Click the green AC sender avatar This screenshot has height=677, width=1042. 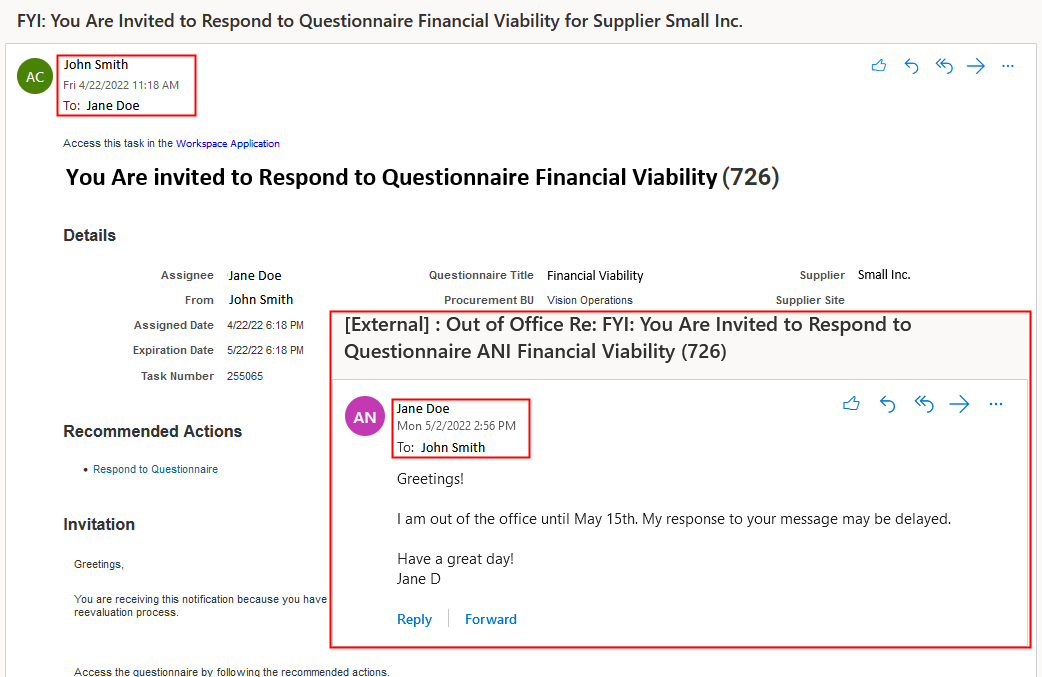(x=35, y=77)
